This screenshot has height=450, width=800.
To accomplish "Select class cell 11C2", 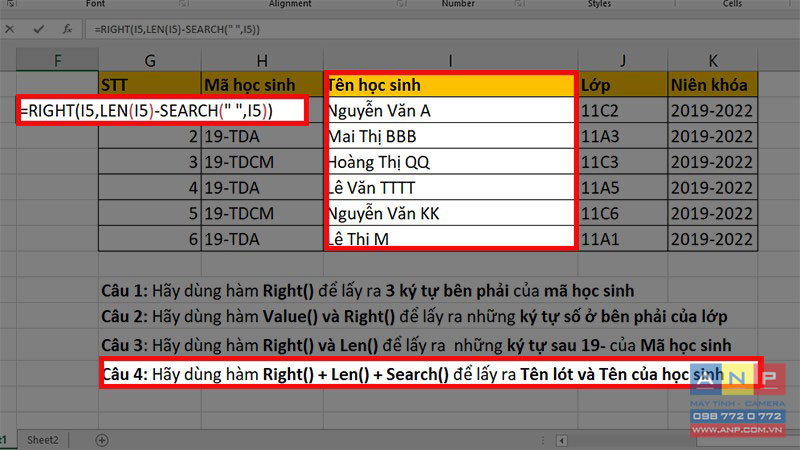I will (622, 110).
